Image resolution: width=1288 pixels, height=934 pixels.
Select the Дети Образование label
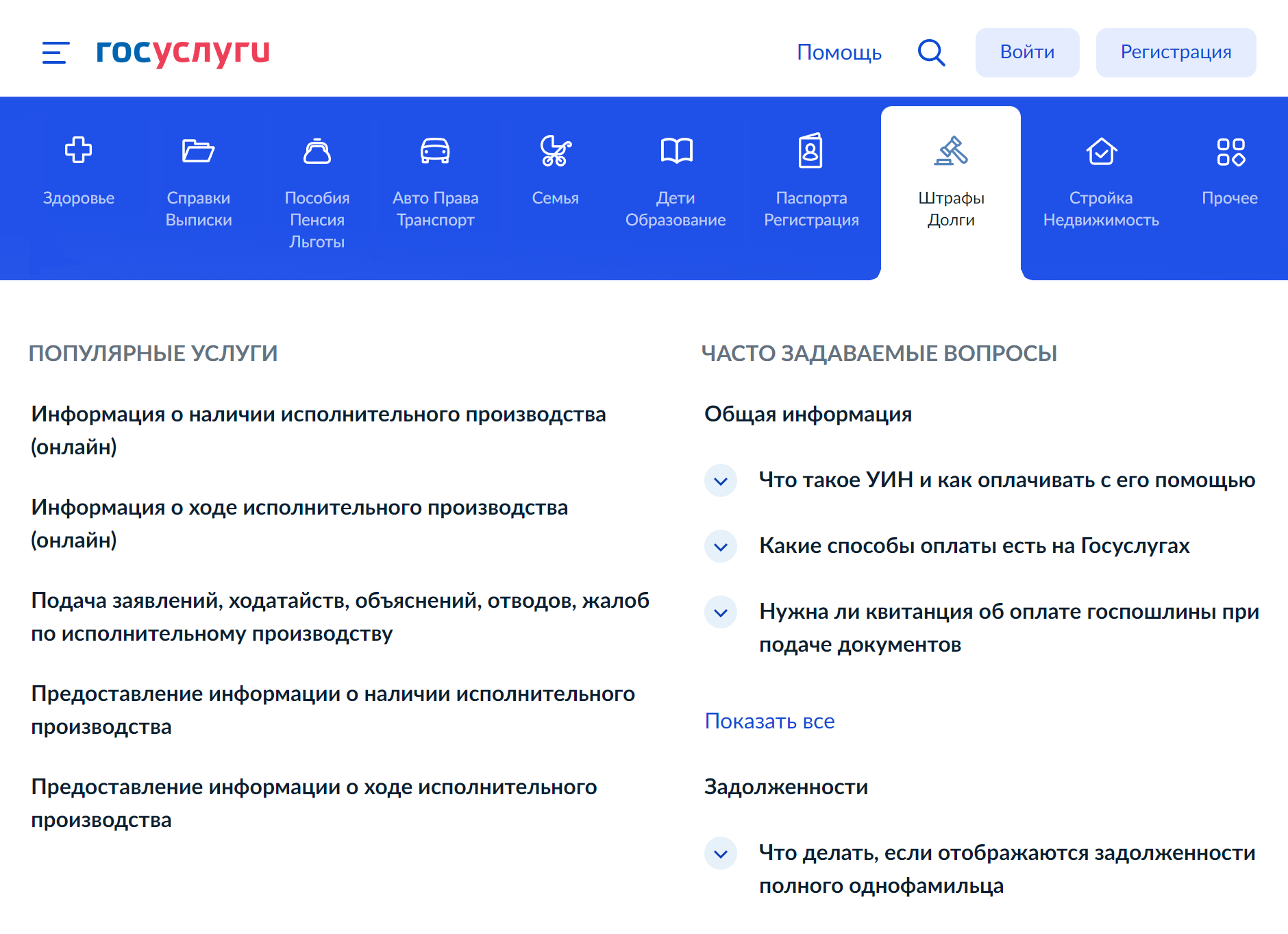[x=676, y=209]
